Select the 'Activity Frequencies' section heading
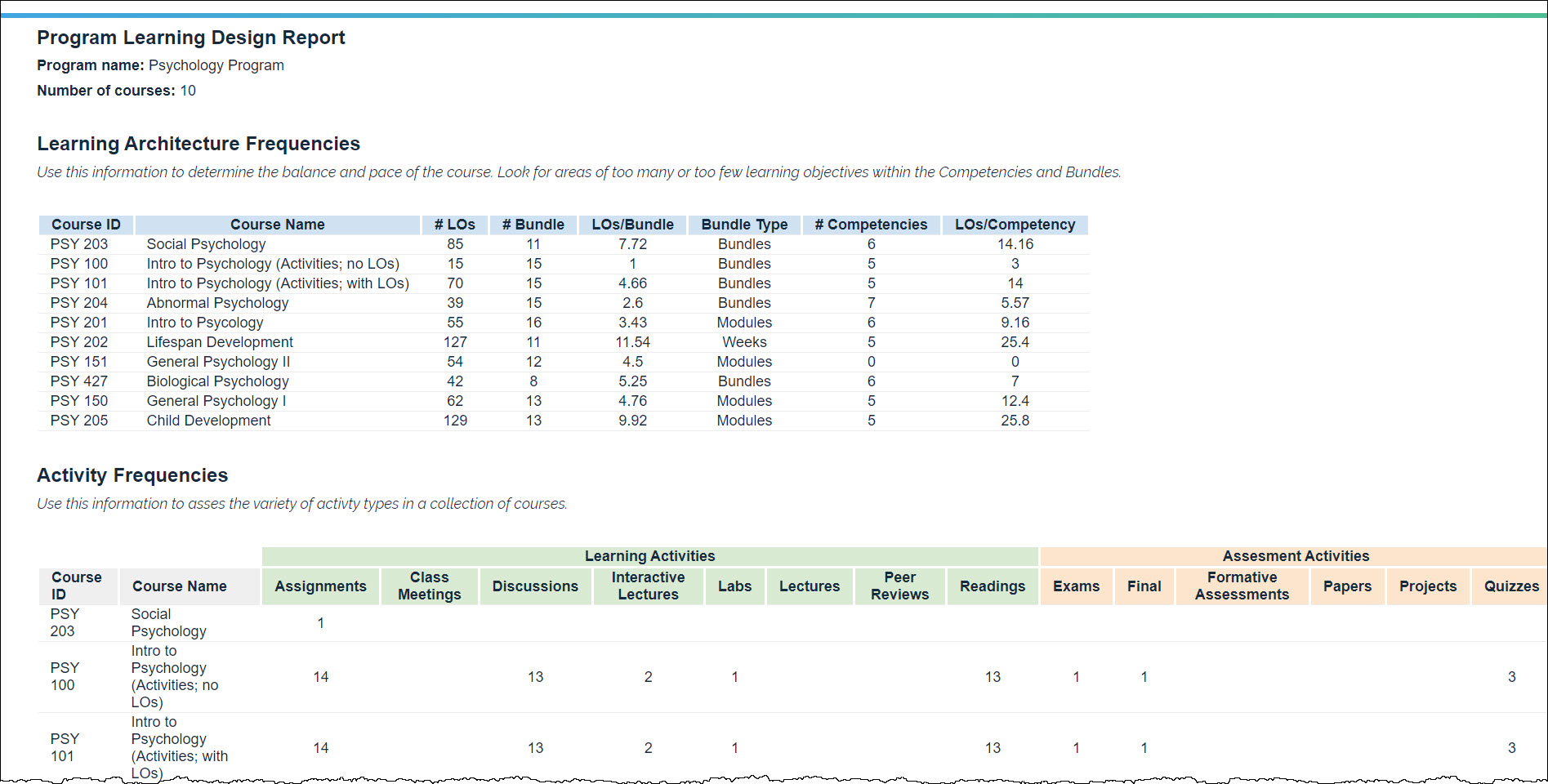 132,475
